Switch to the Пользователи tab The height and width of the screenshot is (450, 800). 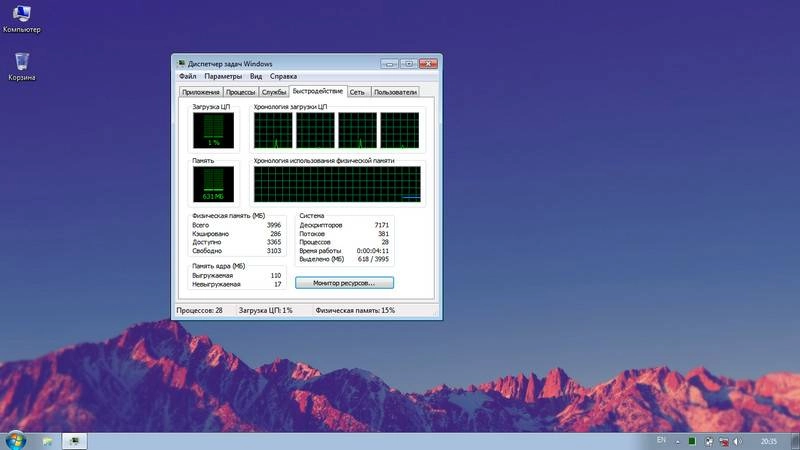(395, 92)
